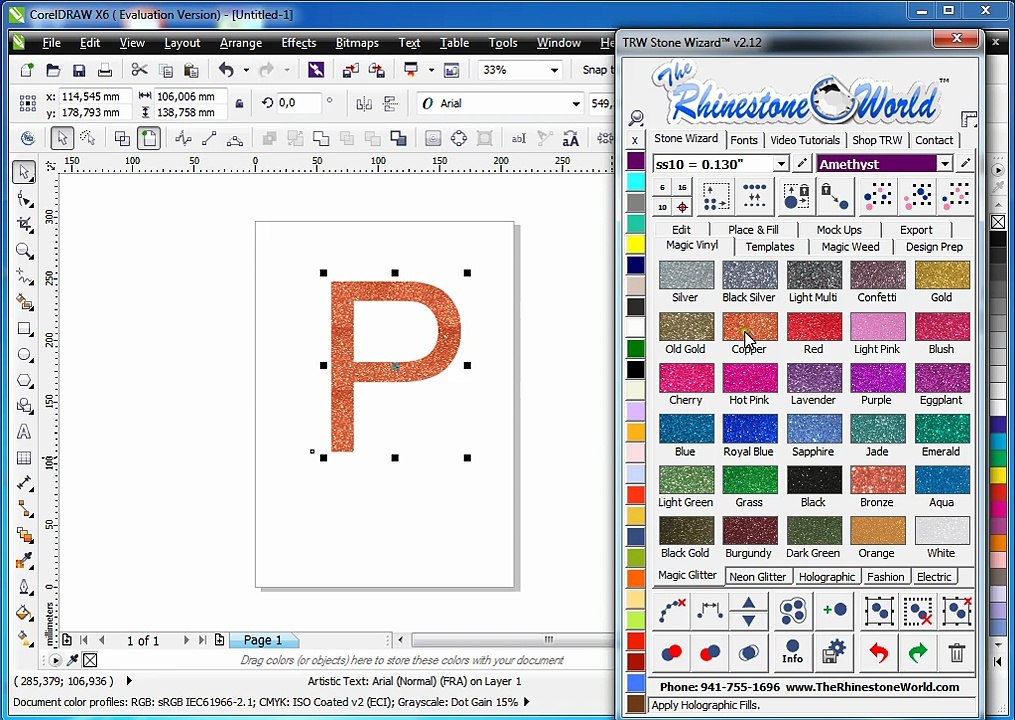Open the Magic Weed tab
Screen dimensions: 1015x720
coord(850,247)
